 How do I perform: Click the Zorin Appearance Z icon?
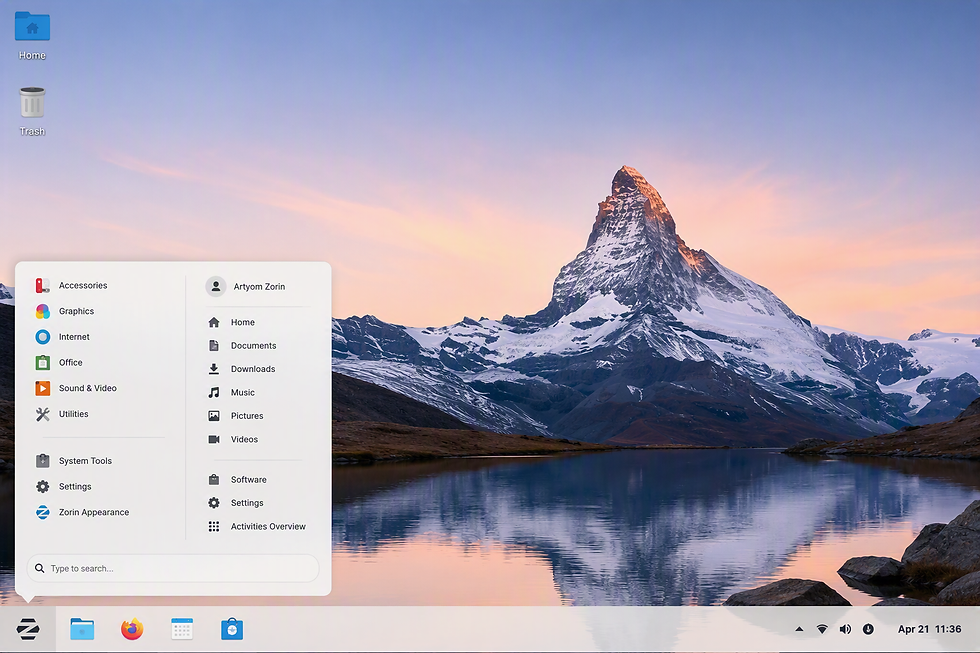tap(42, 512)
